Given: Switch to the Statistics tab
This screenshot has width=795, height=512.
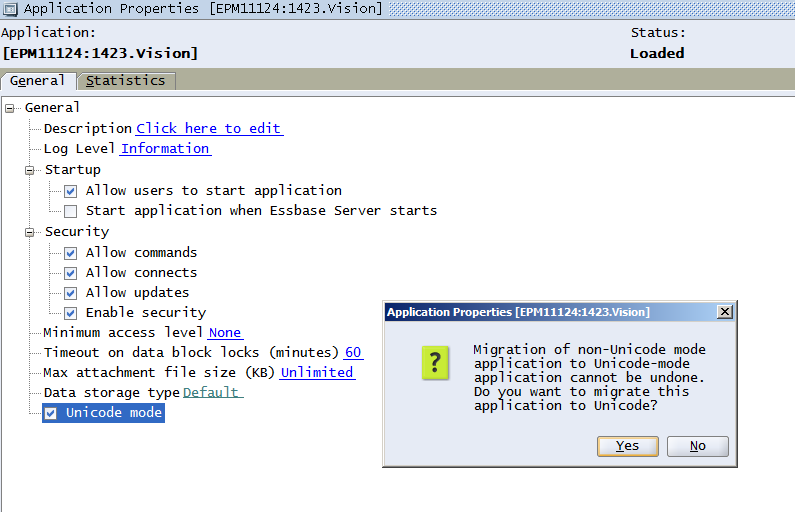Looking at the screenshot, I should [x=126, y=81].
